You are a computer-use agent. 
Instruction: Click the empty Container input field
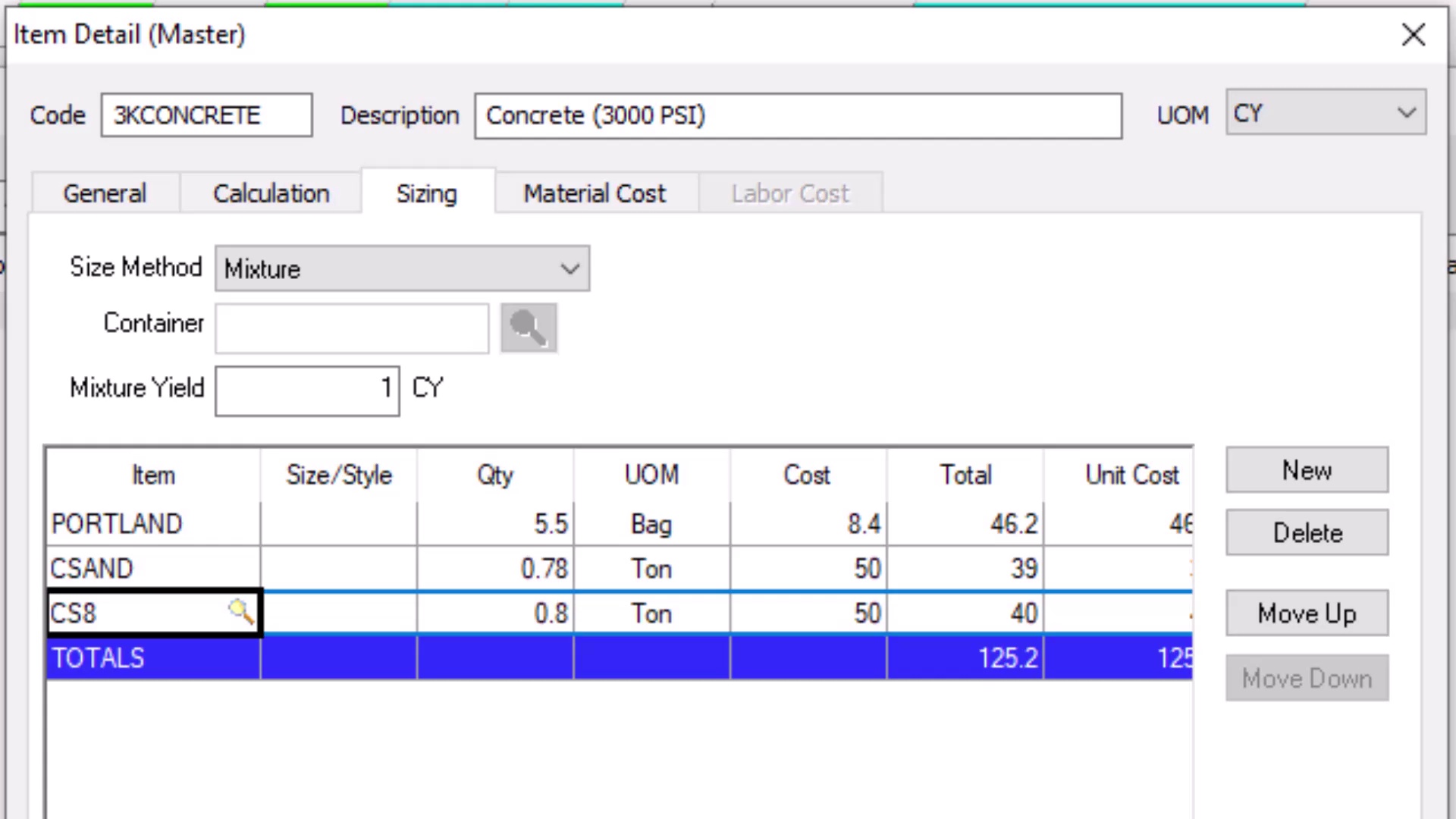tap(352, 328)
